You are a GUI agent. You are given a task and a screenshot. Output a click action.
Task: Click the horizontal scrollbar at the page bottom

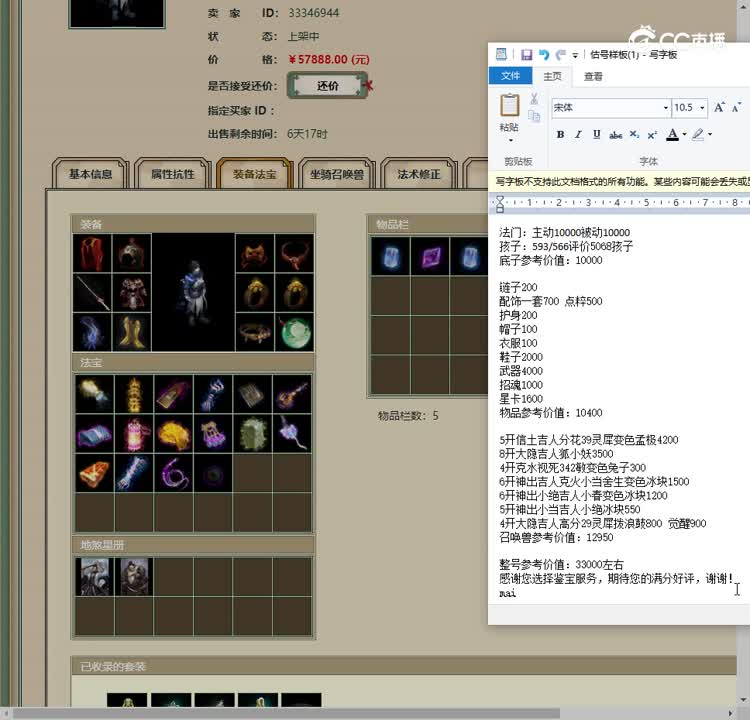coord(286,713)
